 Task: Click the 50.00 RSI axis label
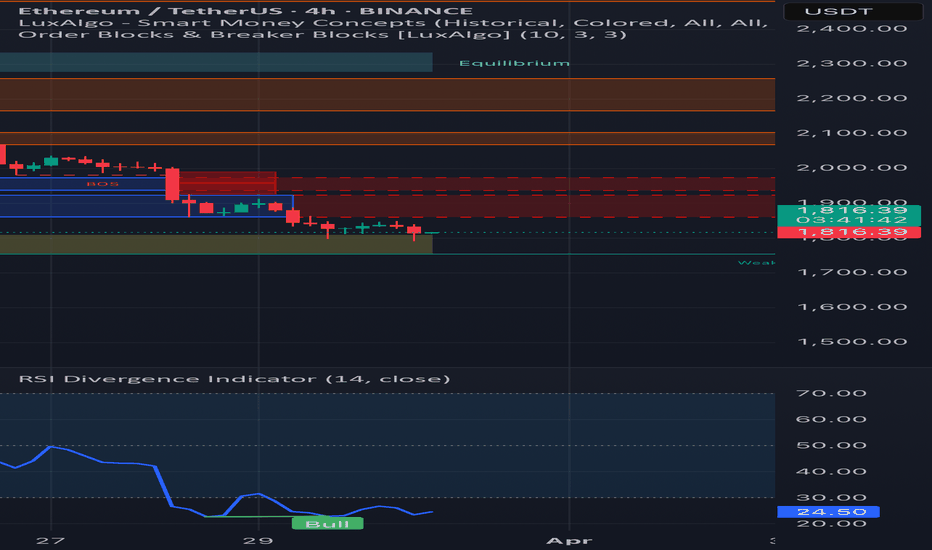click(831, 445)
